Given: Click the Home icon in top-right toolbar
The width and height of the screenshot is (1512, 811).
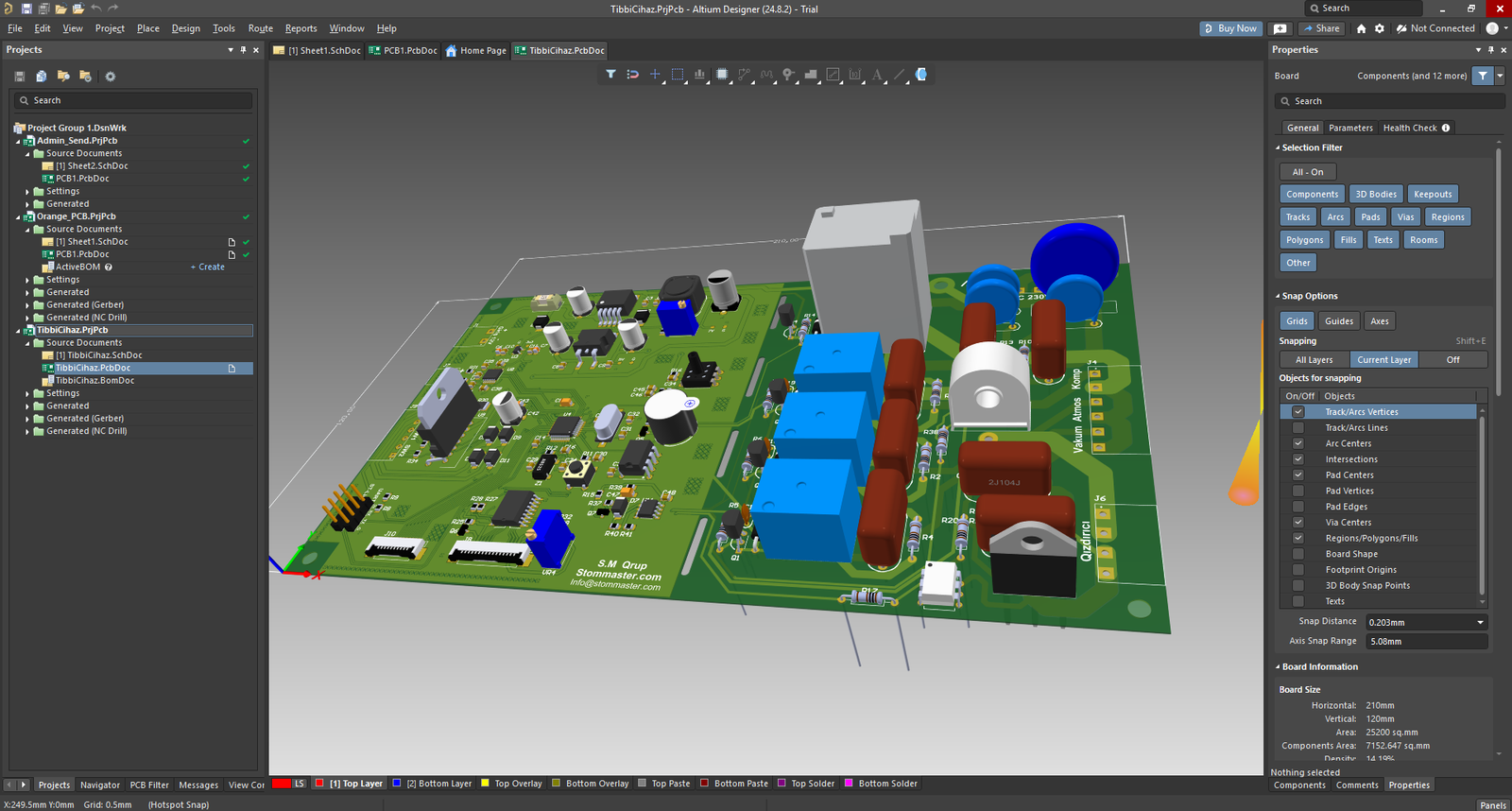Looking at the screenshot, I should 1361,28.
